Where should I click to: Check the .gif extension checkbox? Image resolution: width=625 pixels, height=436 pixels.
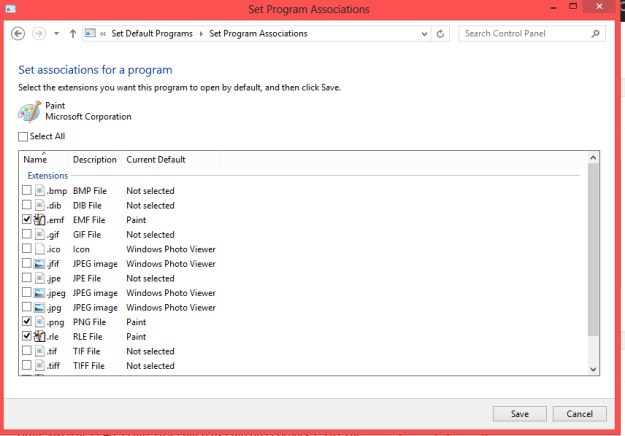click(x=27, y=234)
